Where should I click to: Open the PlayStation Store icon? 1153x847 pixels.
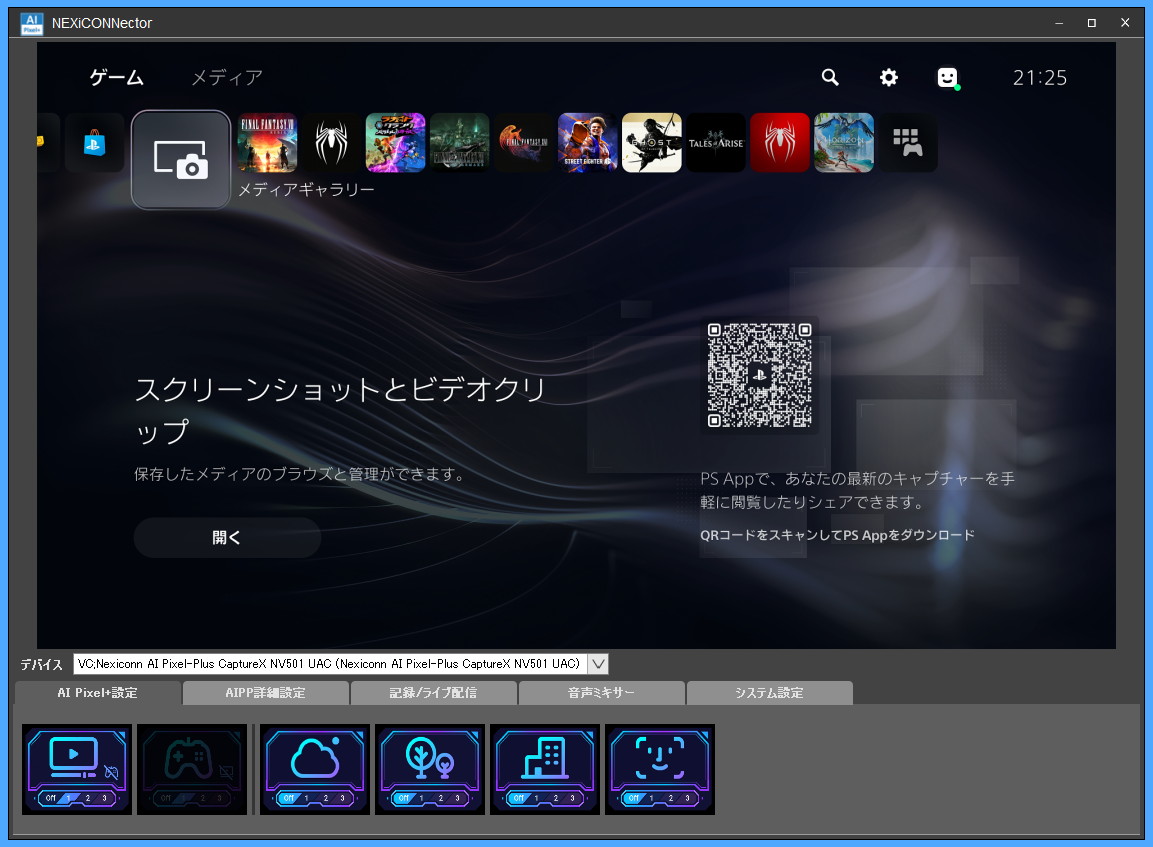[x=95, y=143]
